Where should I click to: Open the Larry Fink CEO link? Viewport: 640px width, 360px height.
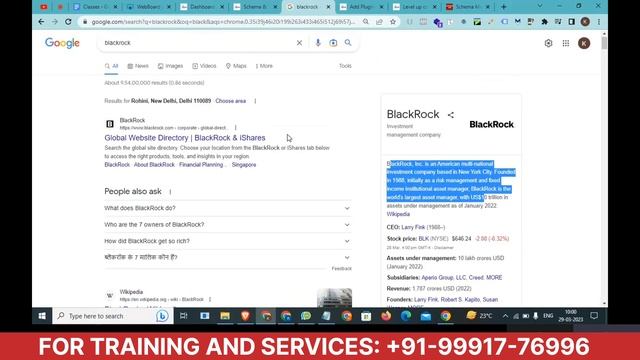413,227
